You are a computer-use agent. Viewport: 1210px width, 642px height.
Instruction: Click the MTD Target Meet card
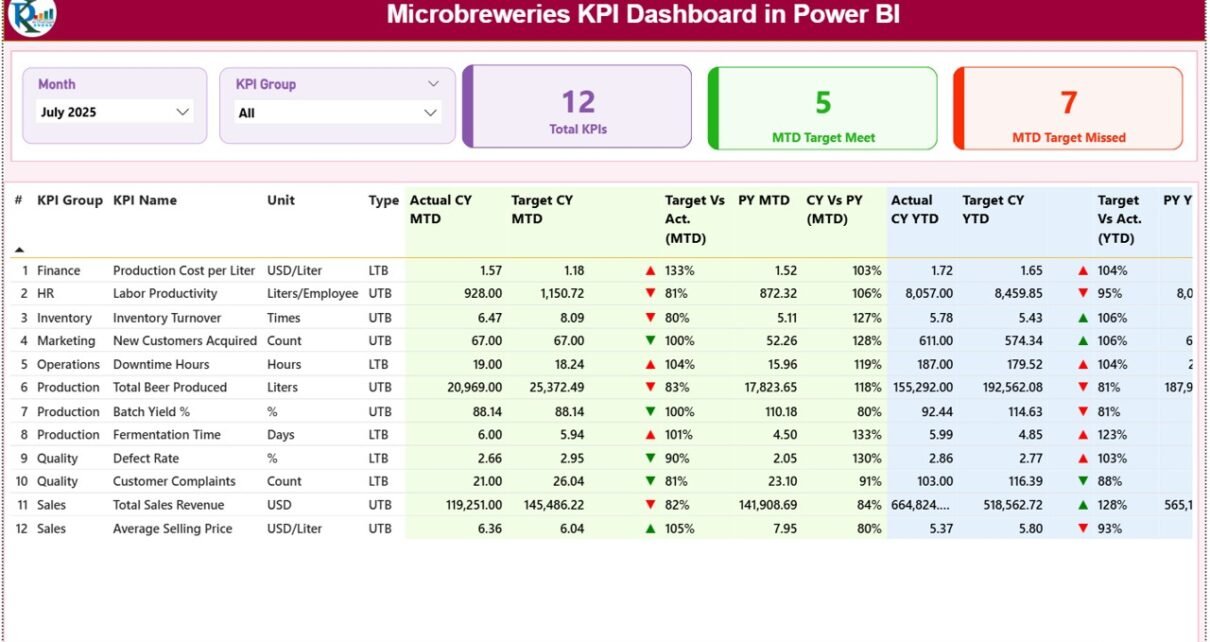823,108
